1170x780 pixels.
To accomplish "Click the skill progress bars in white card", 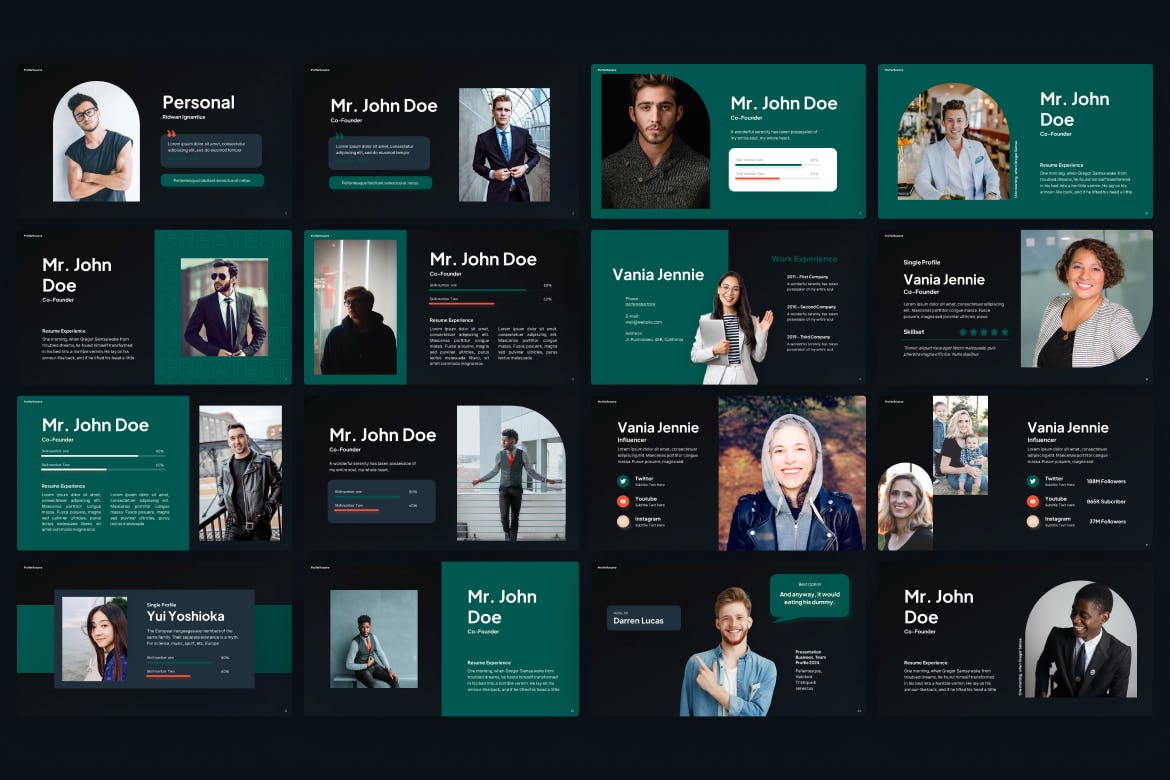I will click(x=782, y=169).
